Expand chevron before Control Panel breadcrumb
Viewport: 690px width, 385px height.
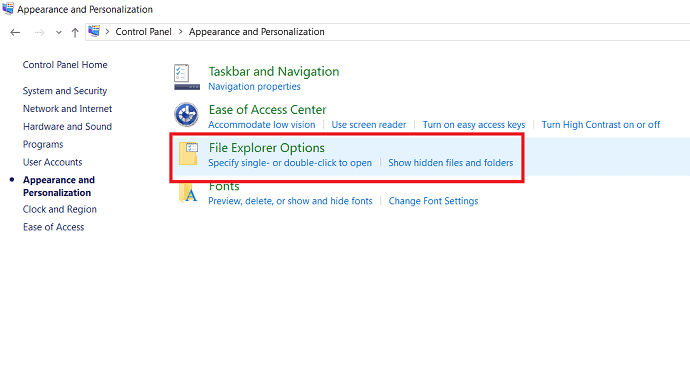[107, 32]
